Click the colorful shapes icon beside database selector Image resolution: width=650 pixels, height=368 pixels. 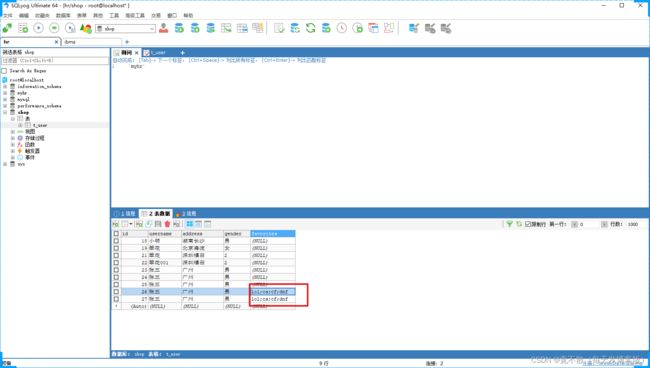coord(86,28)
